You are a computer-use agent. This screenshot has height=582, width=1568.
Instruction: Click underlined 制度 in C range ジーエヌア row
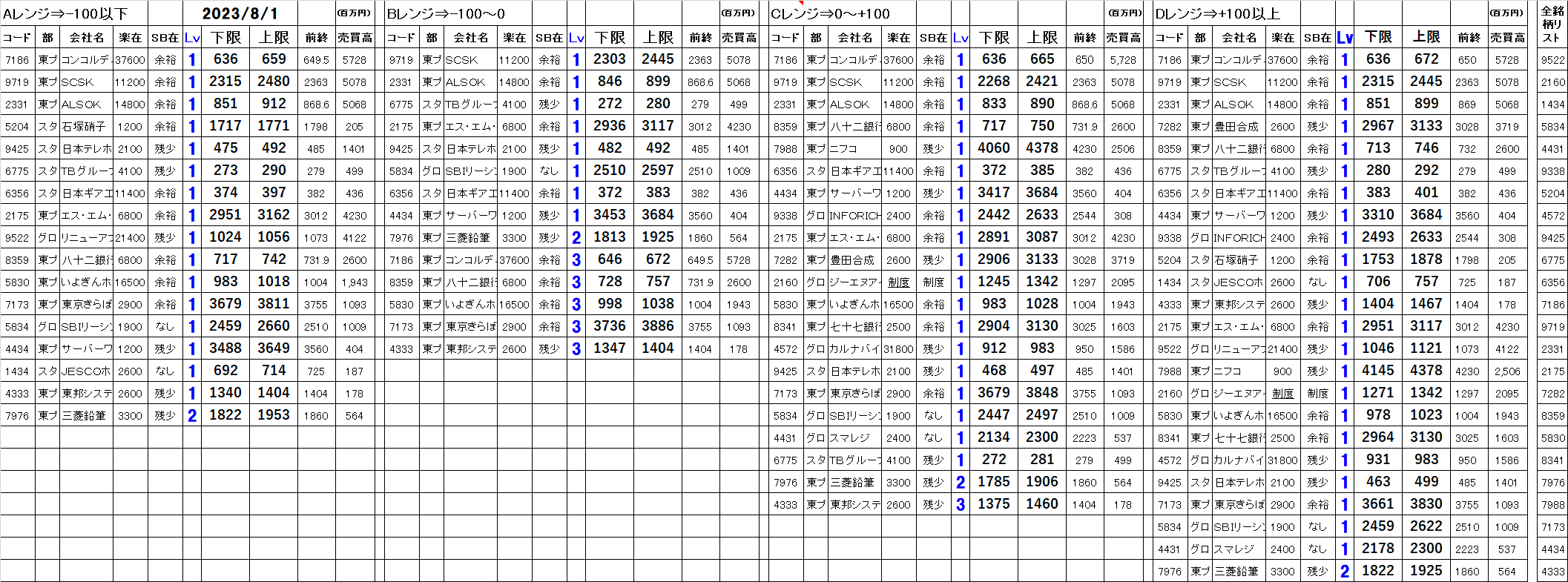pos(898,282)
